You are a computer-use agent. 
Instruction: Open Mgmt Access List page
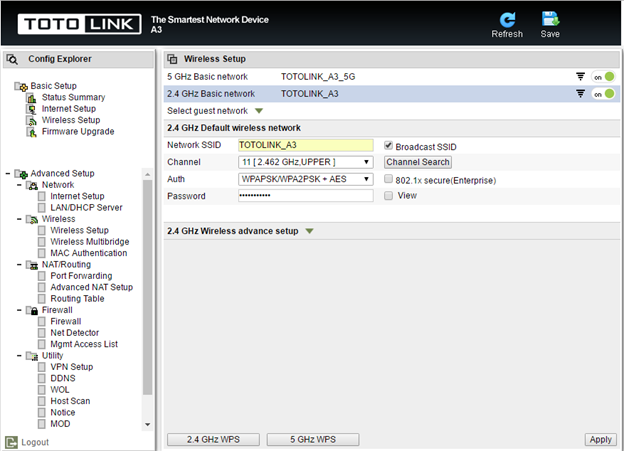[x=84, y=344]
